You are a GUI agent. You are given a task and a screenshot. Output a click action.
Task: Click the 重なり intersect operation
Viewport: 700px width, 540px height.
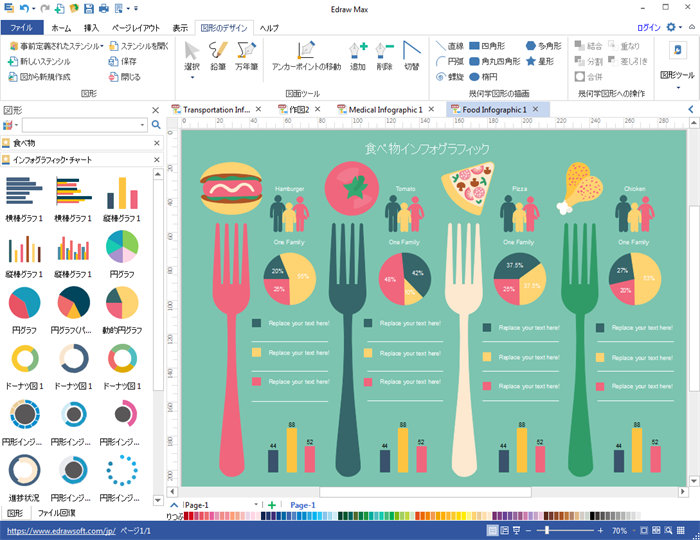point(624,46)
